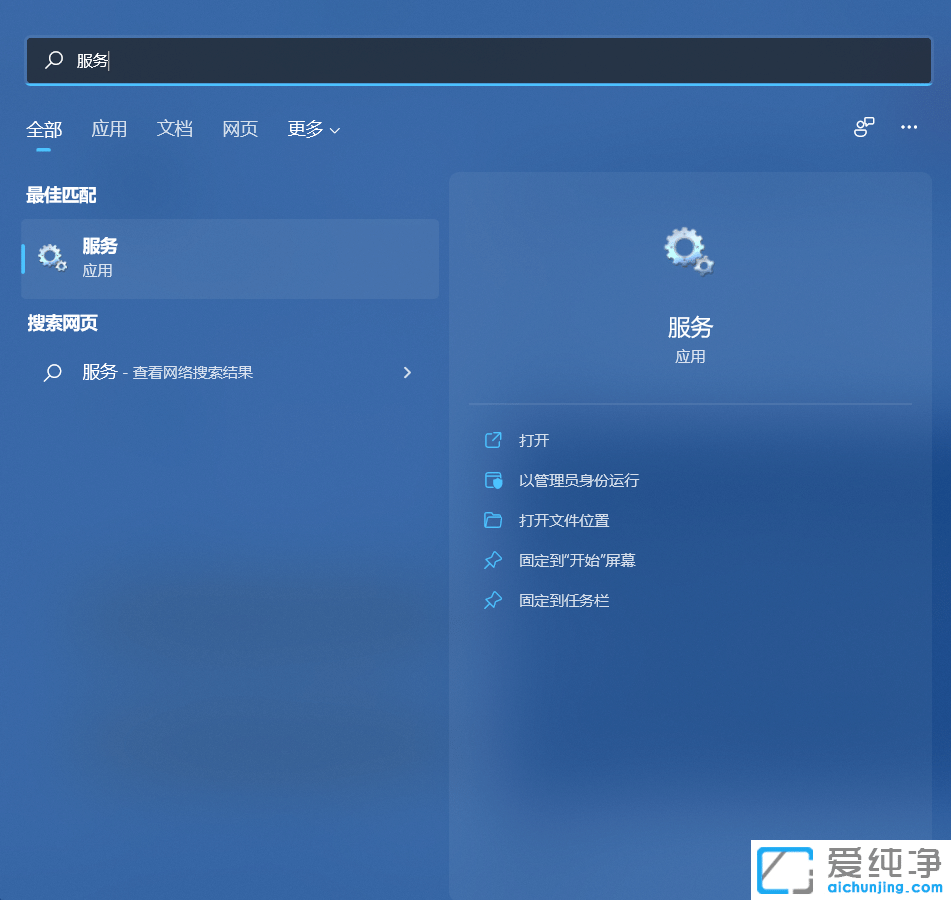
Task: Click the large Services gear icon in right panel
Action: [688, 252]
